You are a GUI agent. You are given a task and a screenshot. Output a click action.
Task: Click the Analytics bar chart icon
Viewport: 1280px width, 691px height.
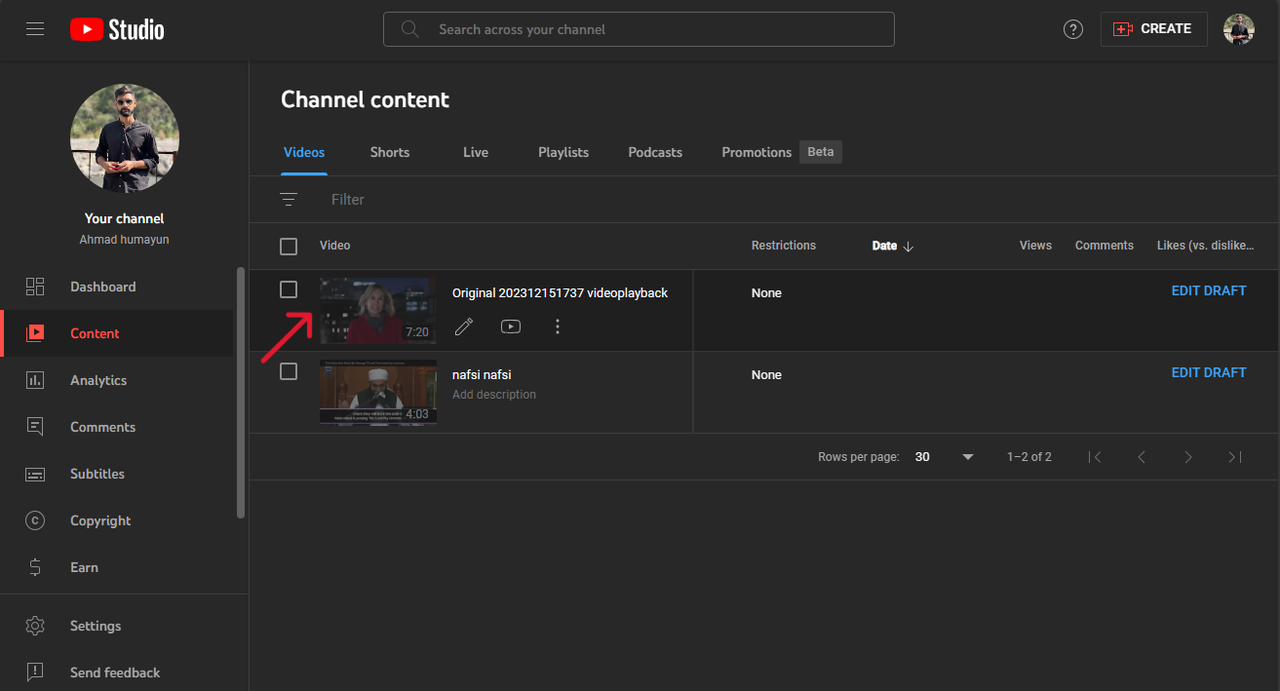35,380
